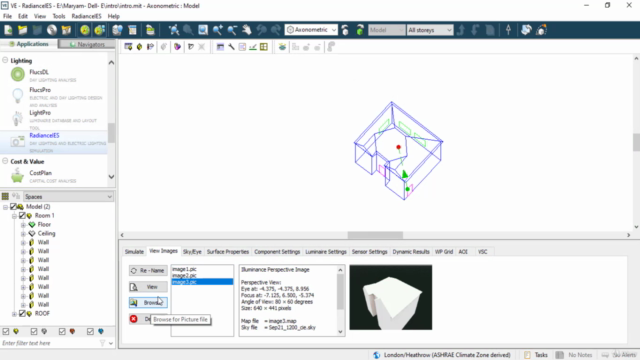Collapse the Cost & Value section
The width and height of the screenshot is (640, 360).
click(x=5, y=161)
